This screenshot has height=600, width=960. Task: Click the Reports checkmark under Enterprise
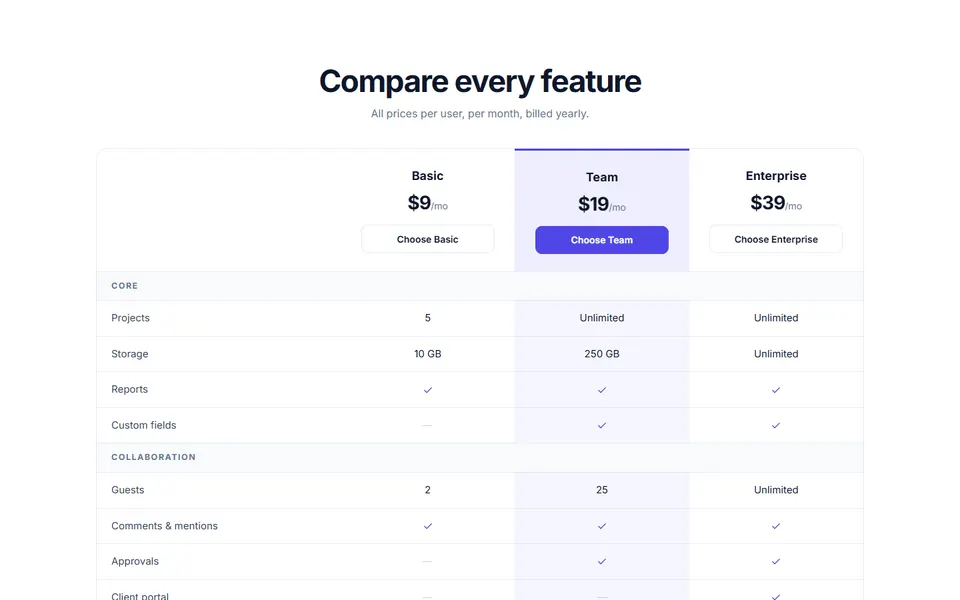click(776, 390)
